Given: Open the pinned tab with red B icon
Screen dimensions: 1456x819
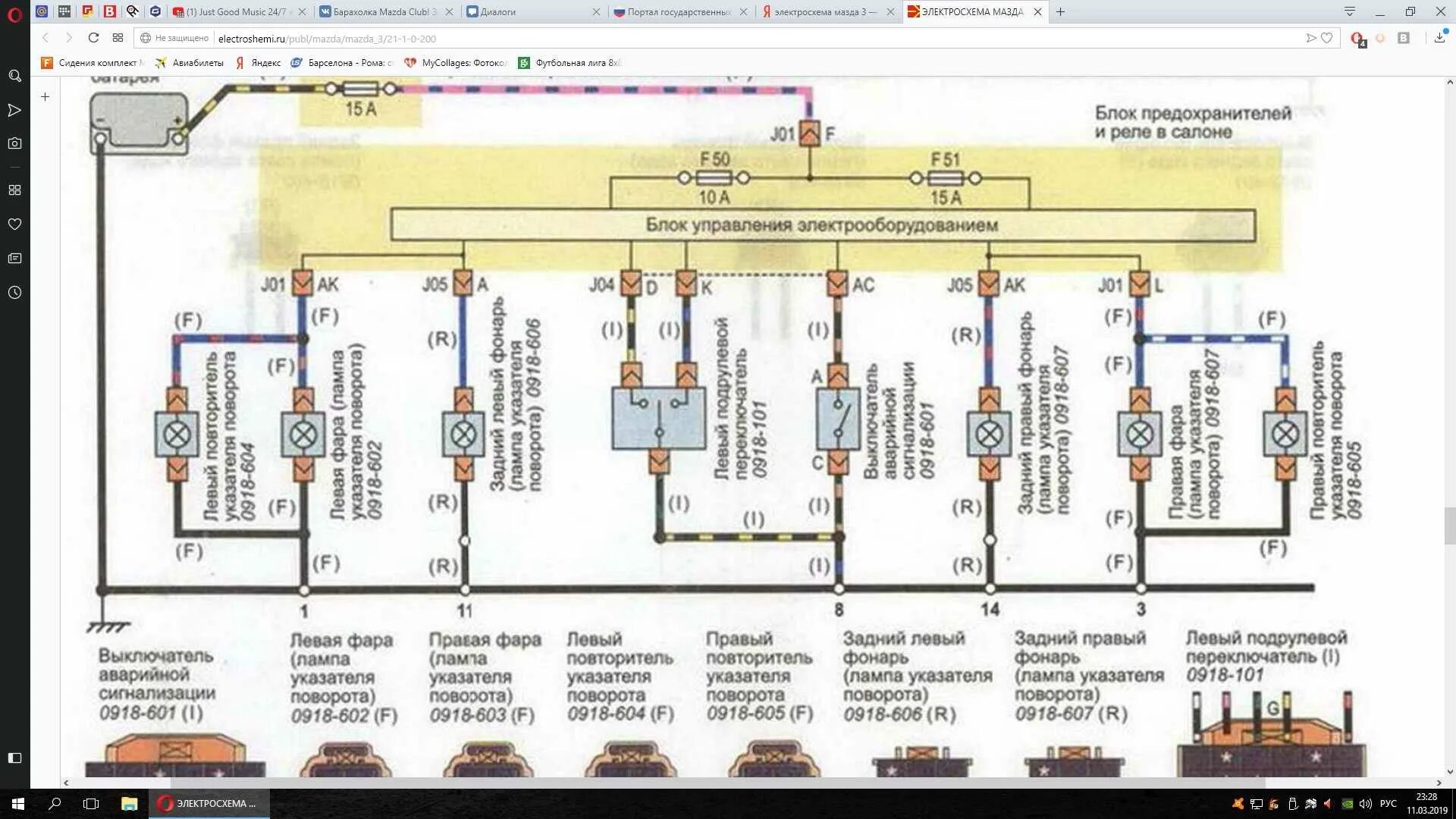Looking at the screenshot, I should click(110, 11).
